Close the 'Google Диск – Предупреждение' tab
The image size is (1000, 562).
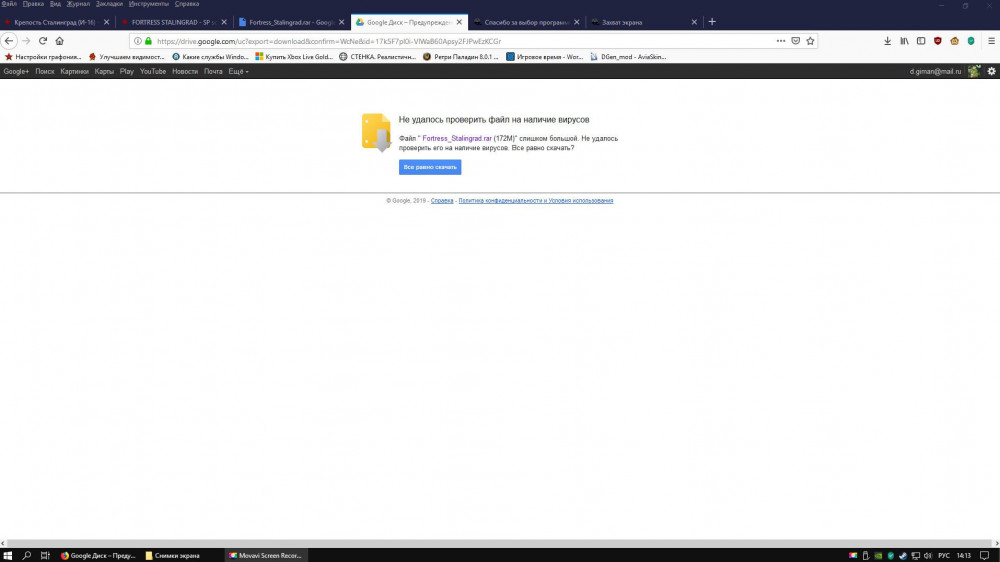tap(459, 22)
